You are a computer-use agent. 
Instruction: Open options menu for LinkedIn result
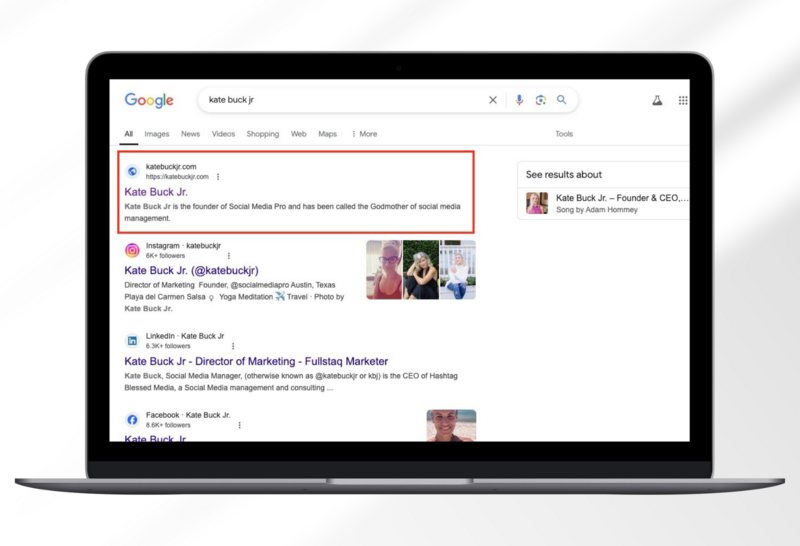tap(233, 346)
